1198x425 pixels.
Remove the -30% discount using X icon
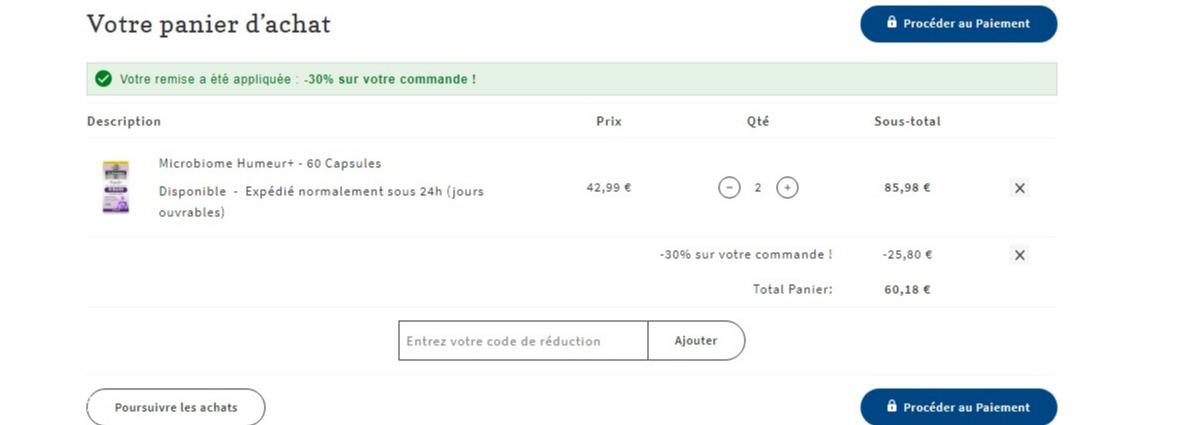tap(1019, 255)
